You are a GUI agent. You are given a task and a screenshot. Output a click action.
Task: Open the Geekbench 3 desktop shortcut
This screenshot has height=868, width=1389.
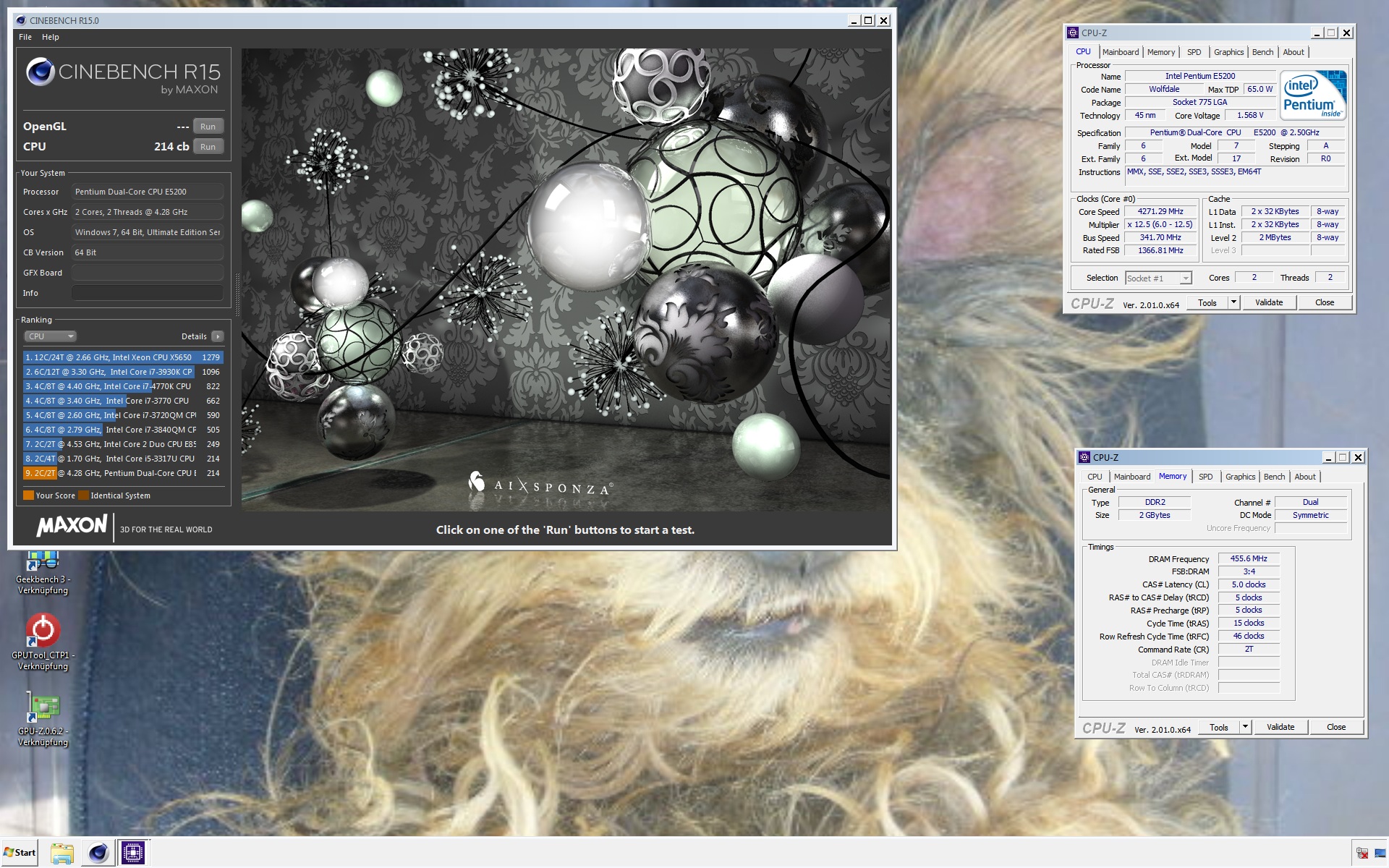click(43, 573)
